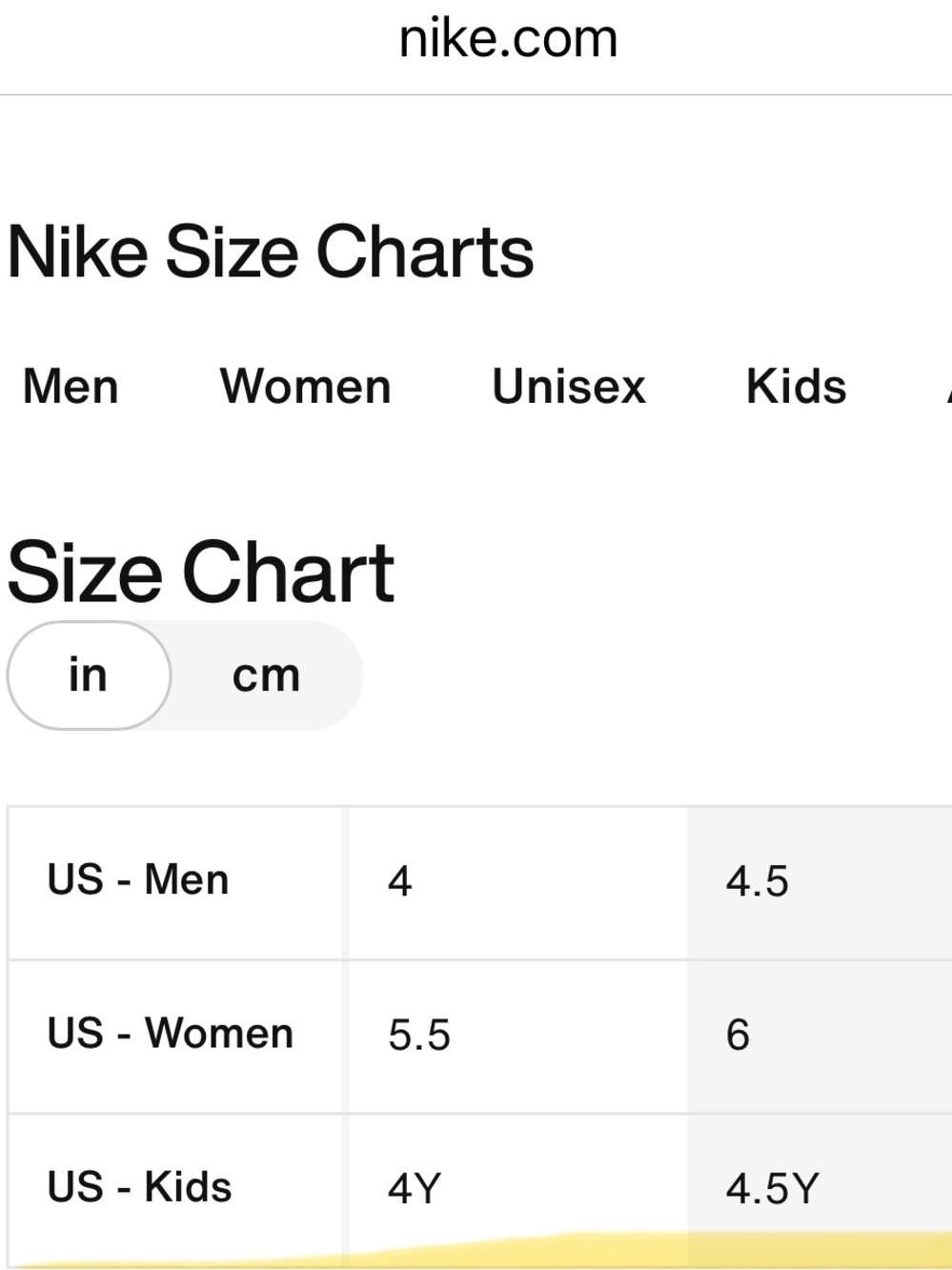The width and height of the screenshot is (952, 1270).
Task: Open the Men size chart tab
Action: pyautogui.click(x=71, y=387)
